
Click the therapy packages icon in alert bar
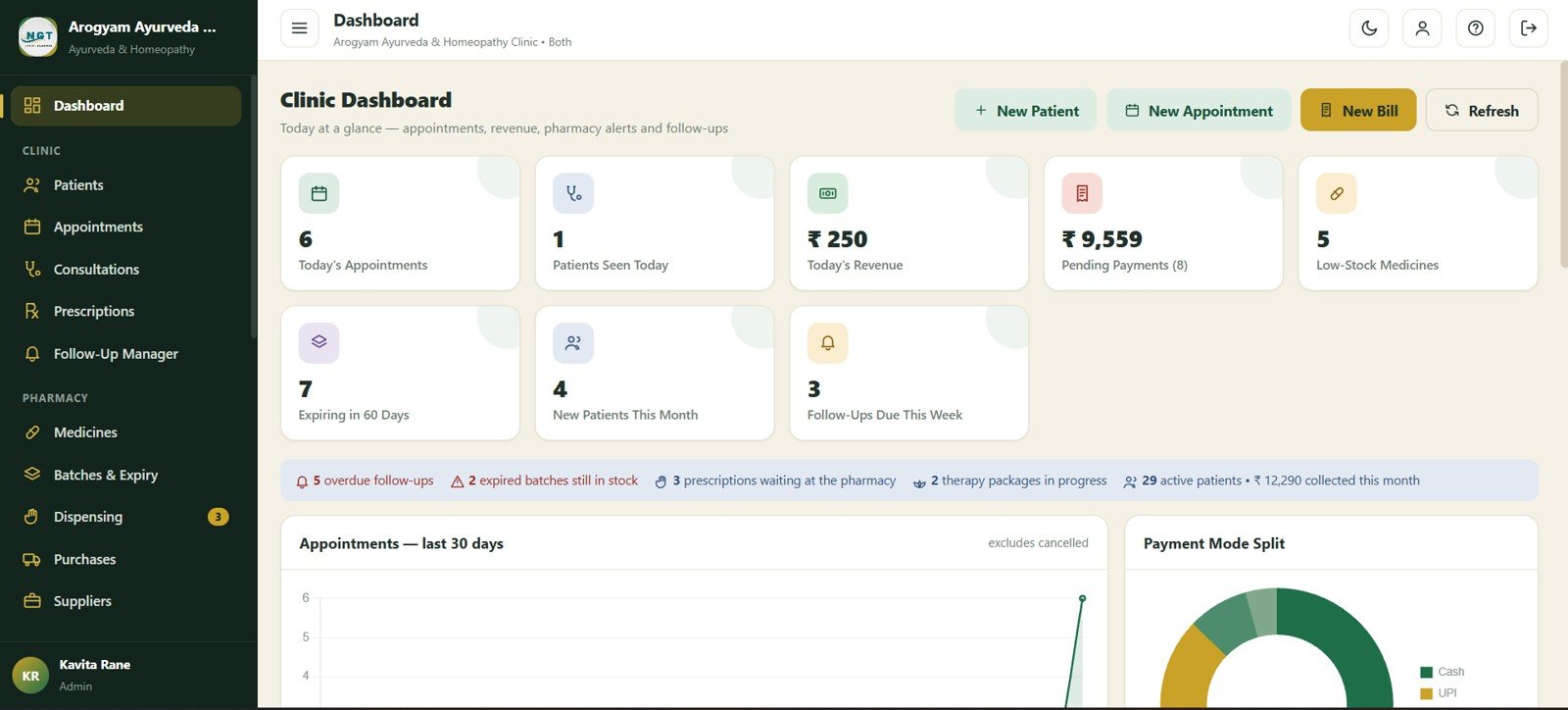point(919,482)
